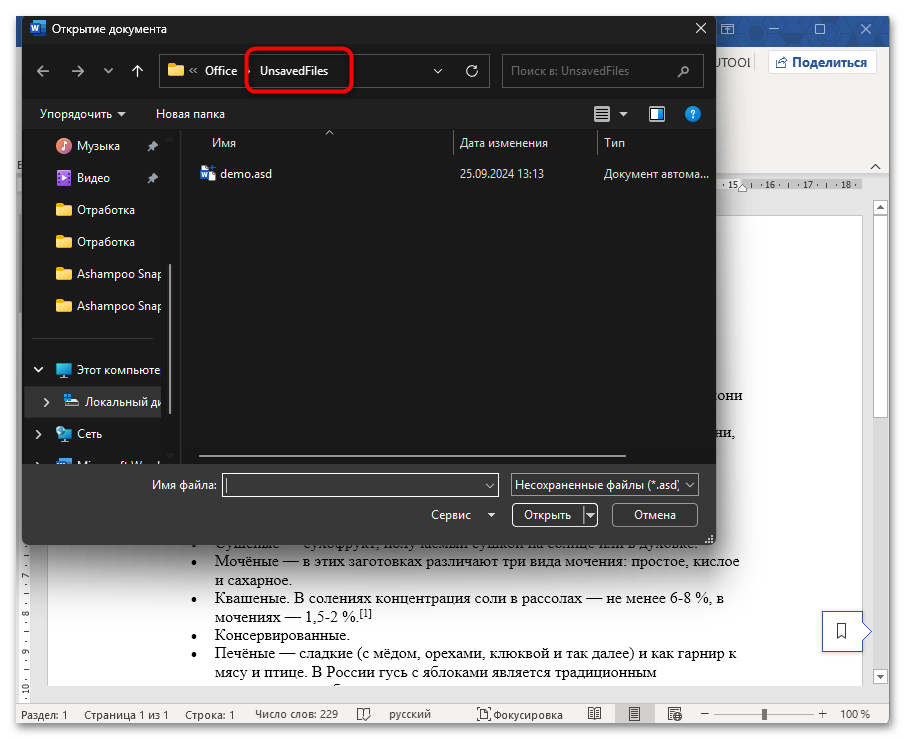Expand the Сеть tree node

coord(39,434)
